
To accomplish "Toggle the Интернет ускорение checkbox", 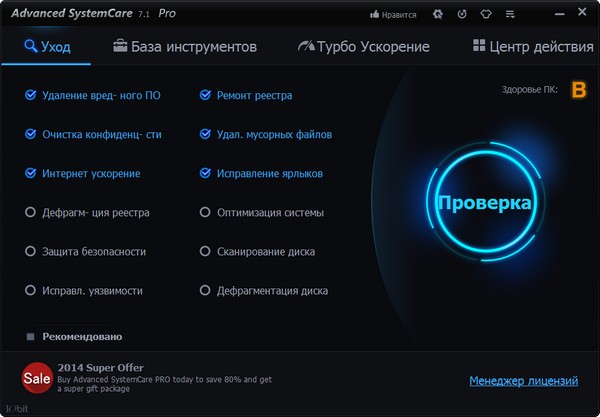I will pyautogui.click(x=30, y=173).
